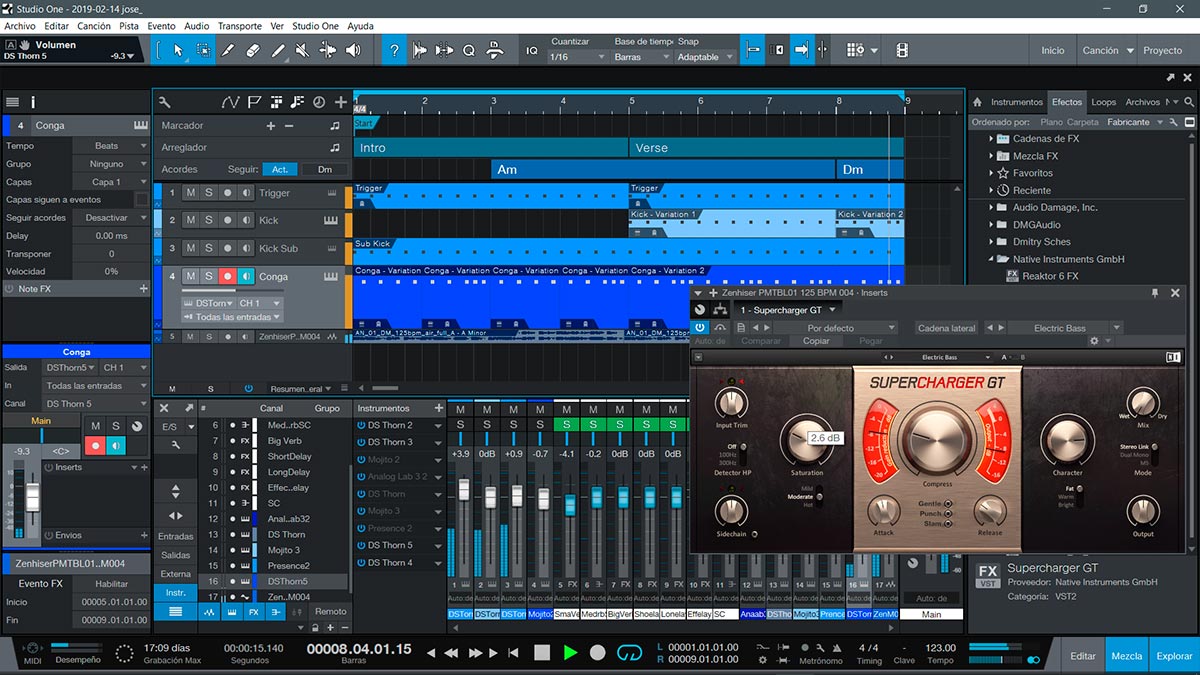
Task: Select the Mute tool in the toolbar
Action: click(x=303, y=50)
